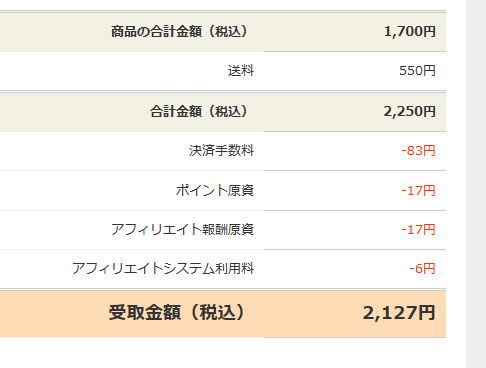Click the beige 商品の合計金額 row background
Image resolution: width=486 pixels, height=368 pixels.
[x=223, y=32]
